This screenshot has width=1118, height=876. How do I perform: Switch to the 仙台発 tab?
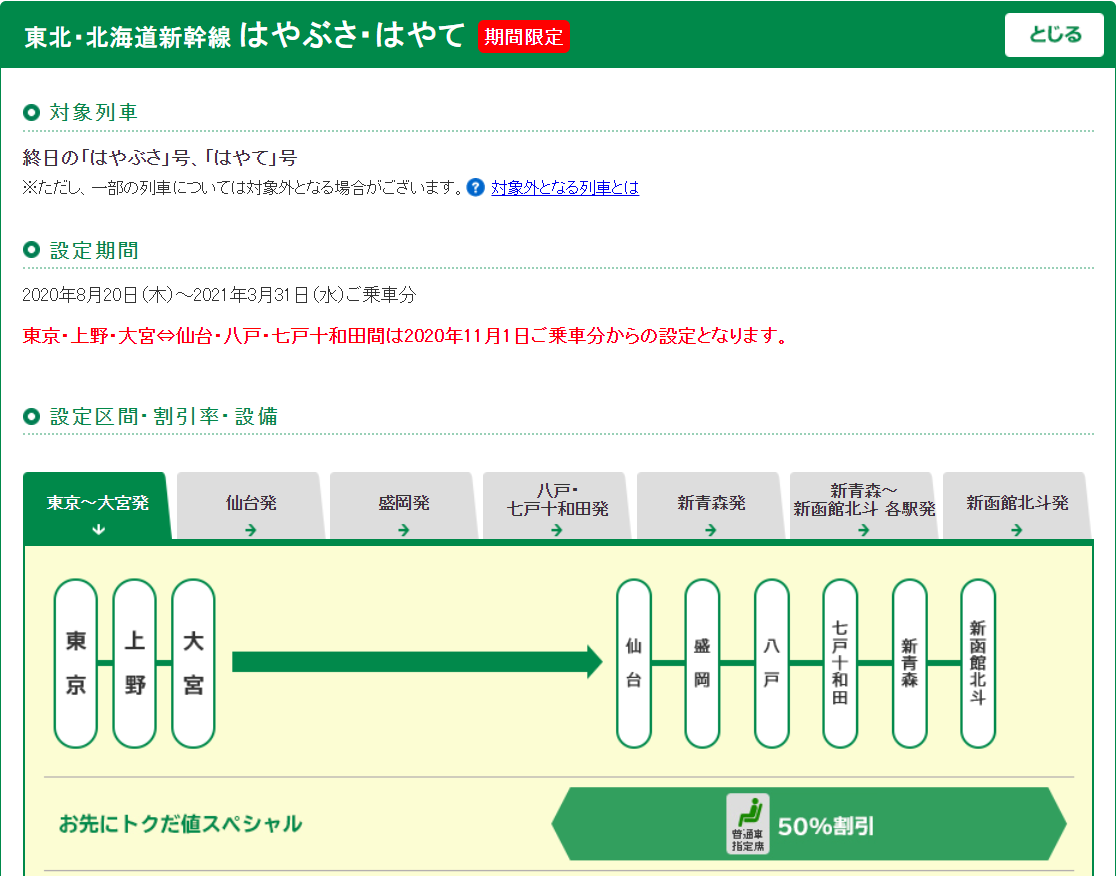point(251,506)
